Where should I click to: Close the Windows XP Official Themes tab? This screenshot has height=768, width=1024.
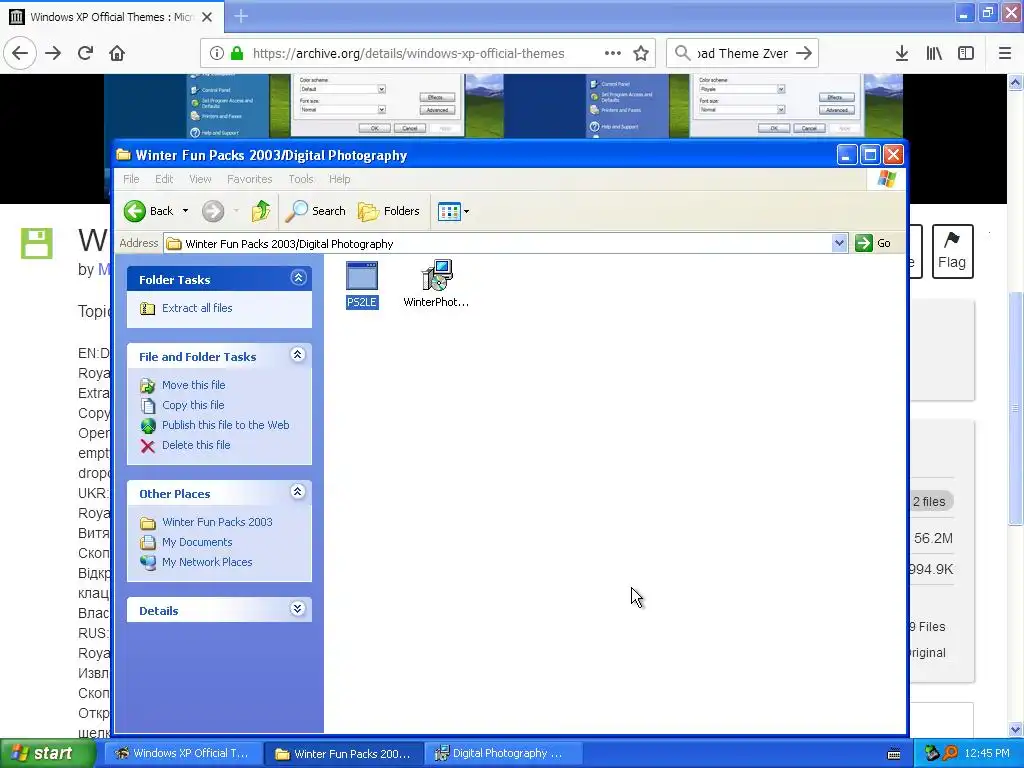click(x=207, y=17)
